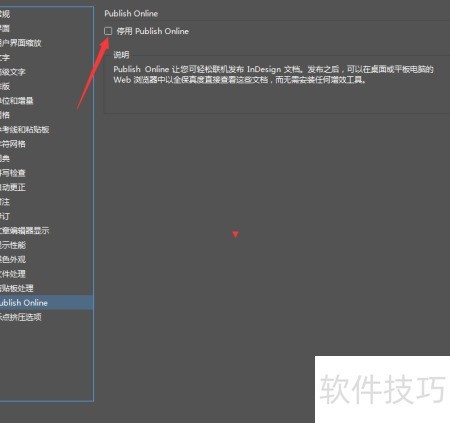Screen dimensions: 450x423
Task: Click the 说明 group label
Action: click(121, 55)
